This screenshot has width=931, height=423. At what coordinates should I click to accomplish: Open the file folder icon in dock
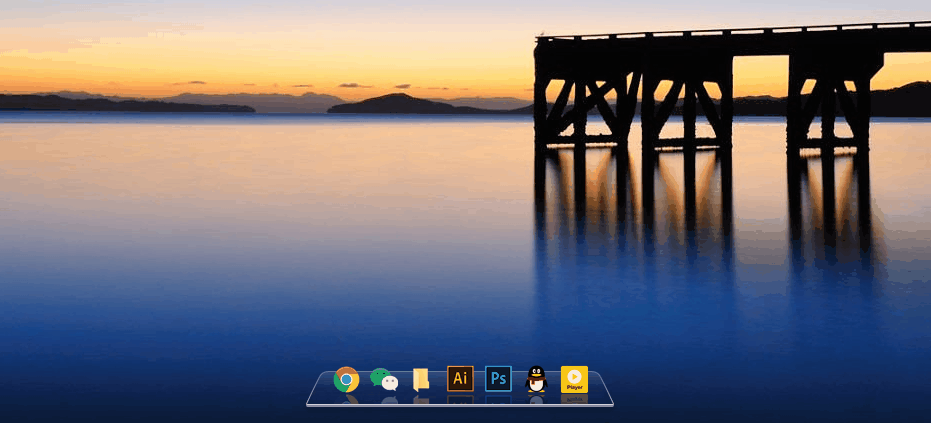click(x=421, y=380)
